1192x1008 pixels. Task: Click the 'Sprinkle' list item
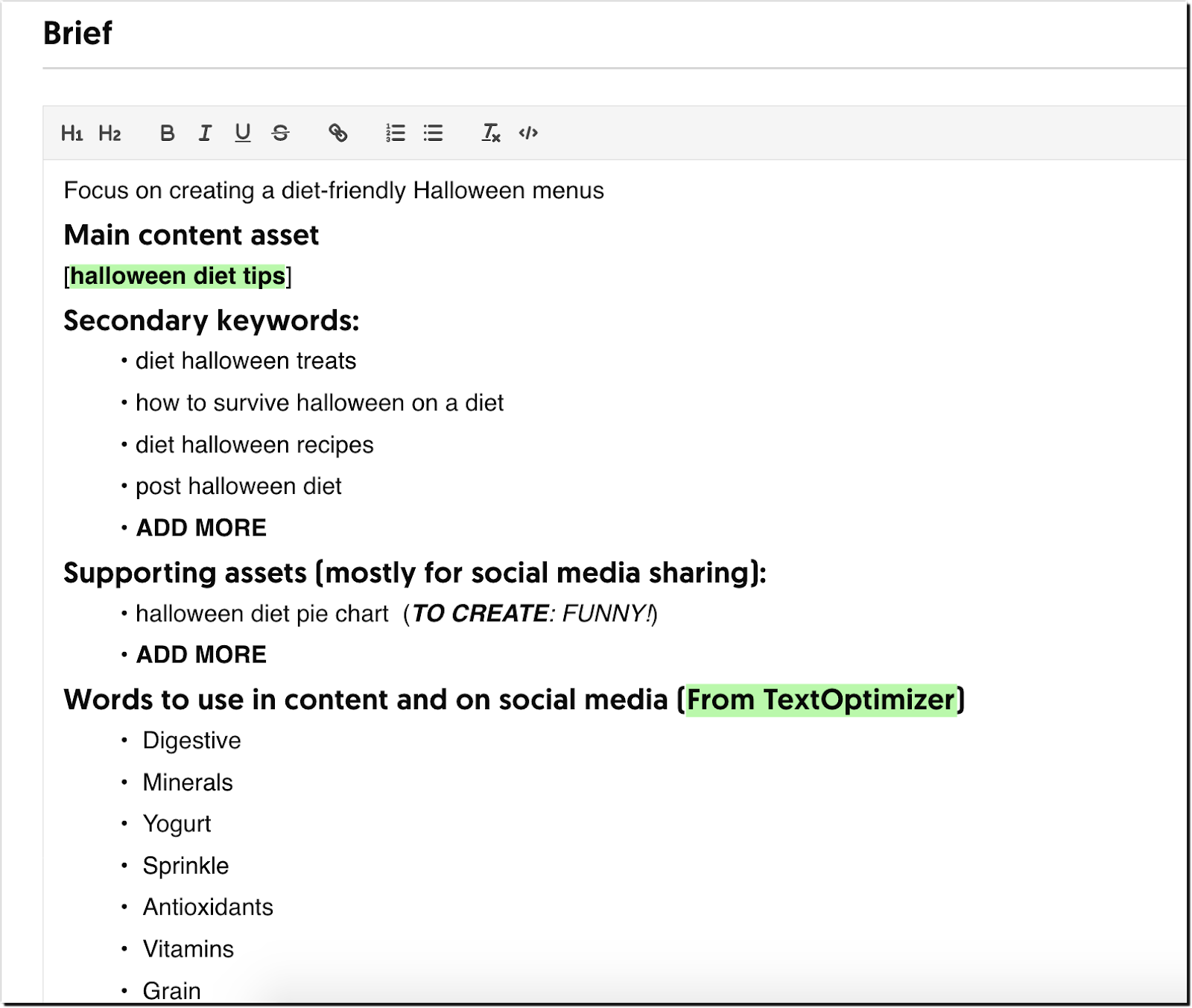[186, 866]
